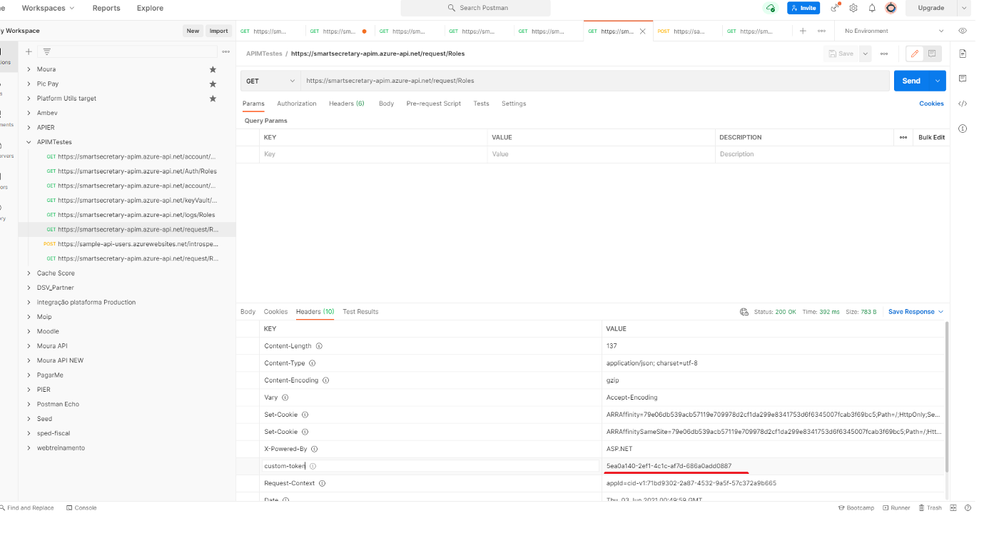Show info for Content-Encoding header

pos(326,380)
